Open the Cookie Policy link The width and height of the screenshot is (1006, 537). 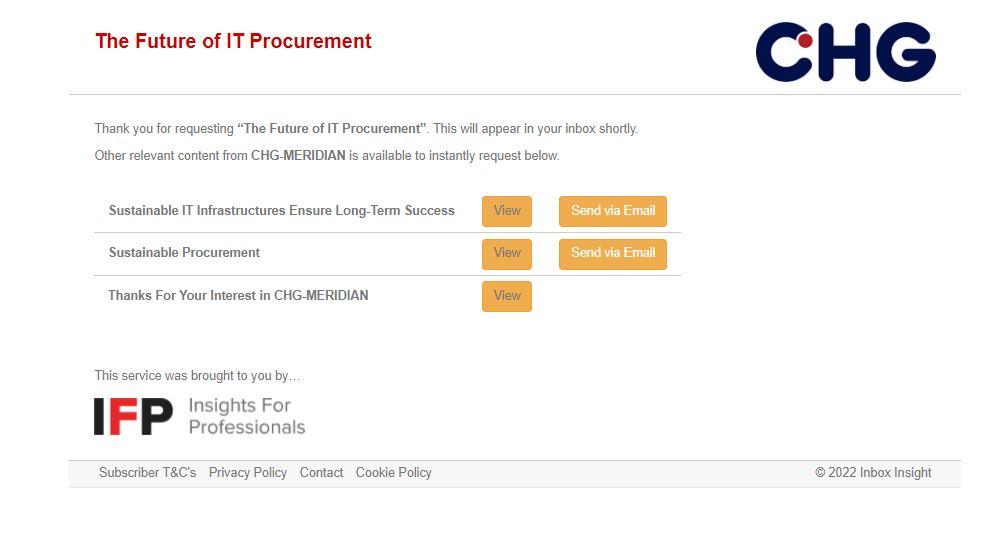point(393,473)
